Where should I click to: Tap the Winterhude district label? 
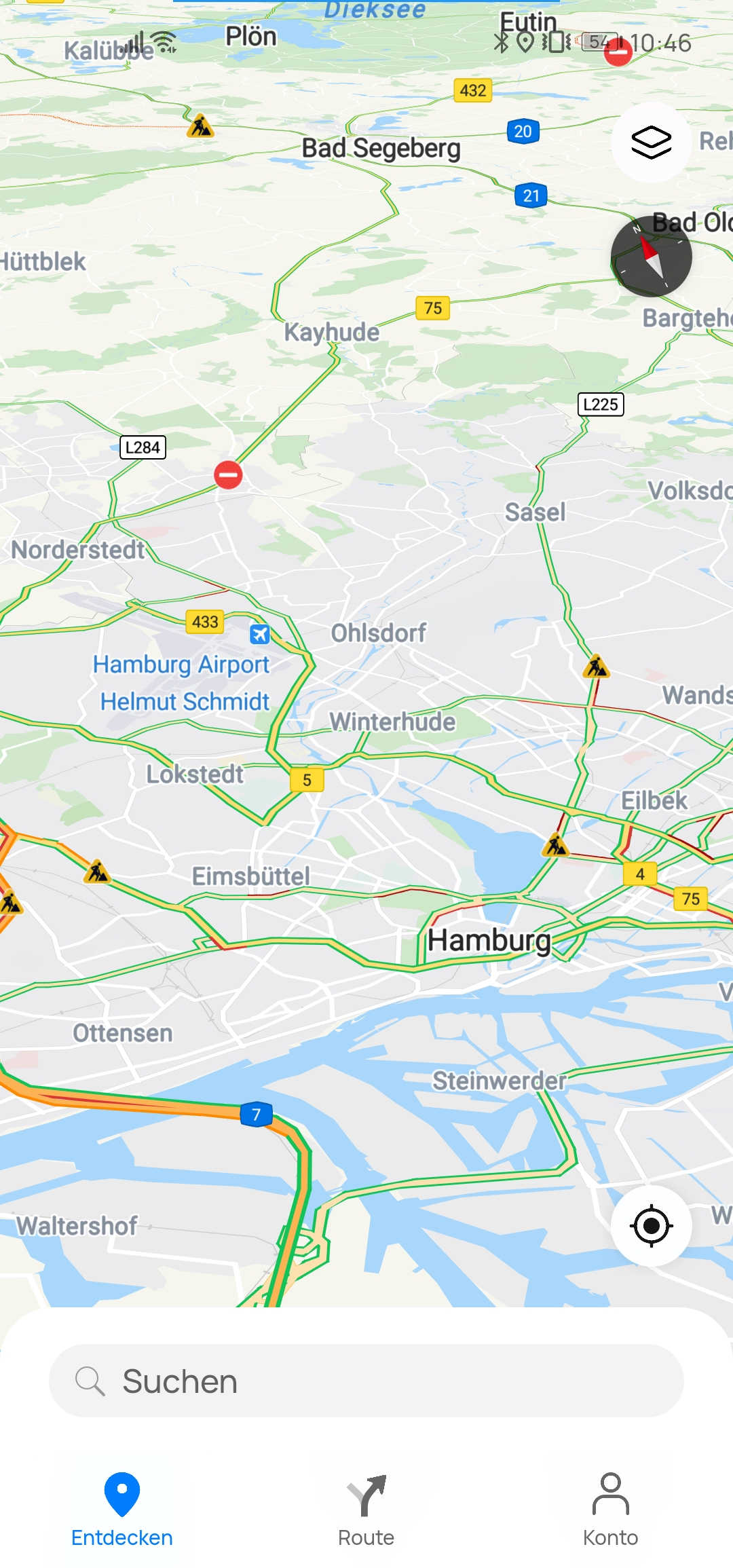pos(393,722)
